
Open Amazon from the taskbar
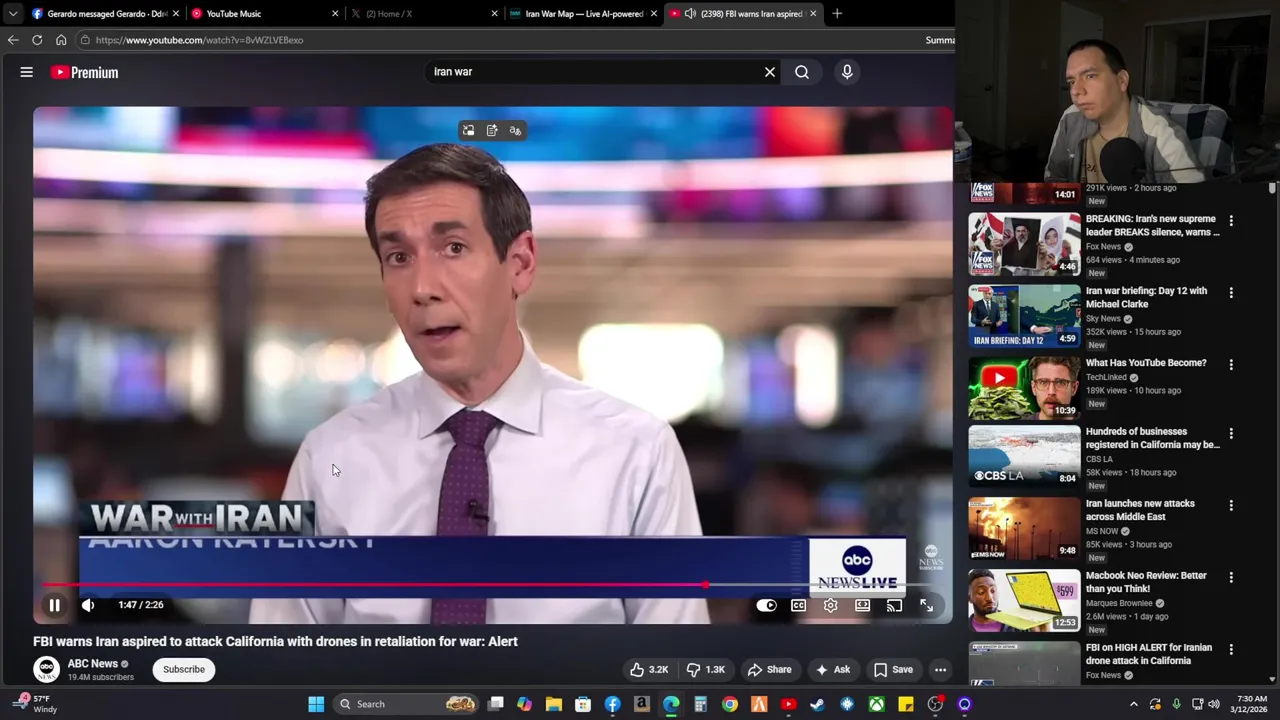click(x=642, y=704)
